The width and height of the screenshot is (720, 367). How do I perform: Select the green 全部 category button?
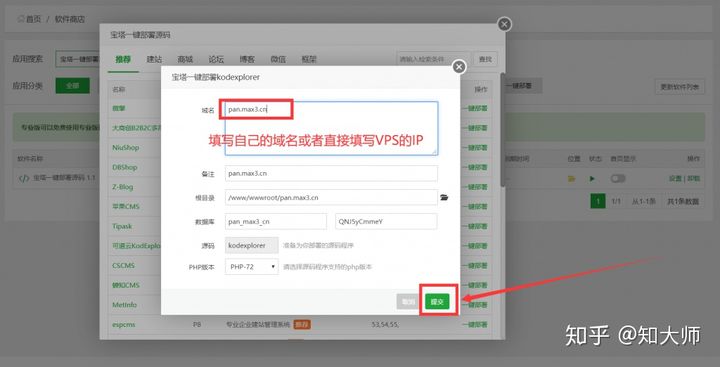(73, 86)
